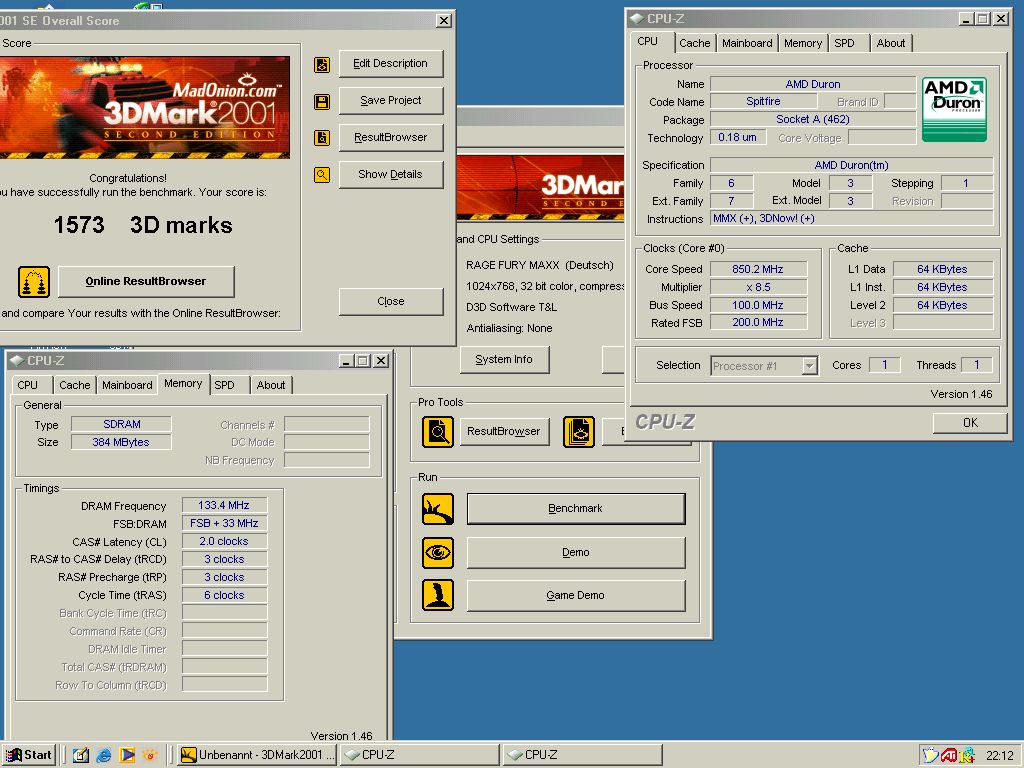1024x768 pixels.
Task: Click the ResultBrowser document icon in score dialog
Action: pyautogui.click(x=322, y=138)
